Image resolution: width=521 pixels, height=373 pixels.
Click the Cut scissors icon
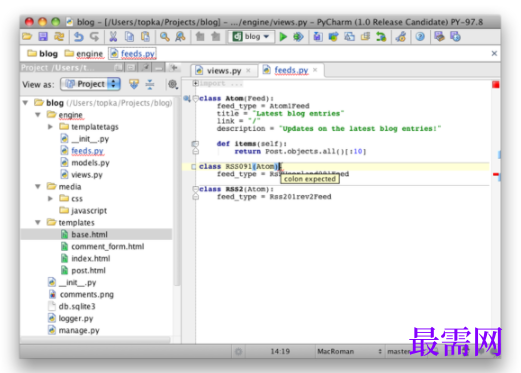[113, 37]
